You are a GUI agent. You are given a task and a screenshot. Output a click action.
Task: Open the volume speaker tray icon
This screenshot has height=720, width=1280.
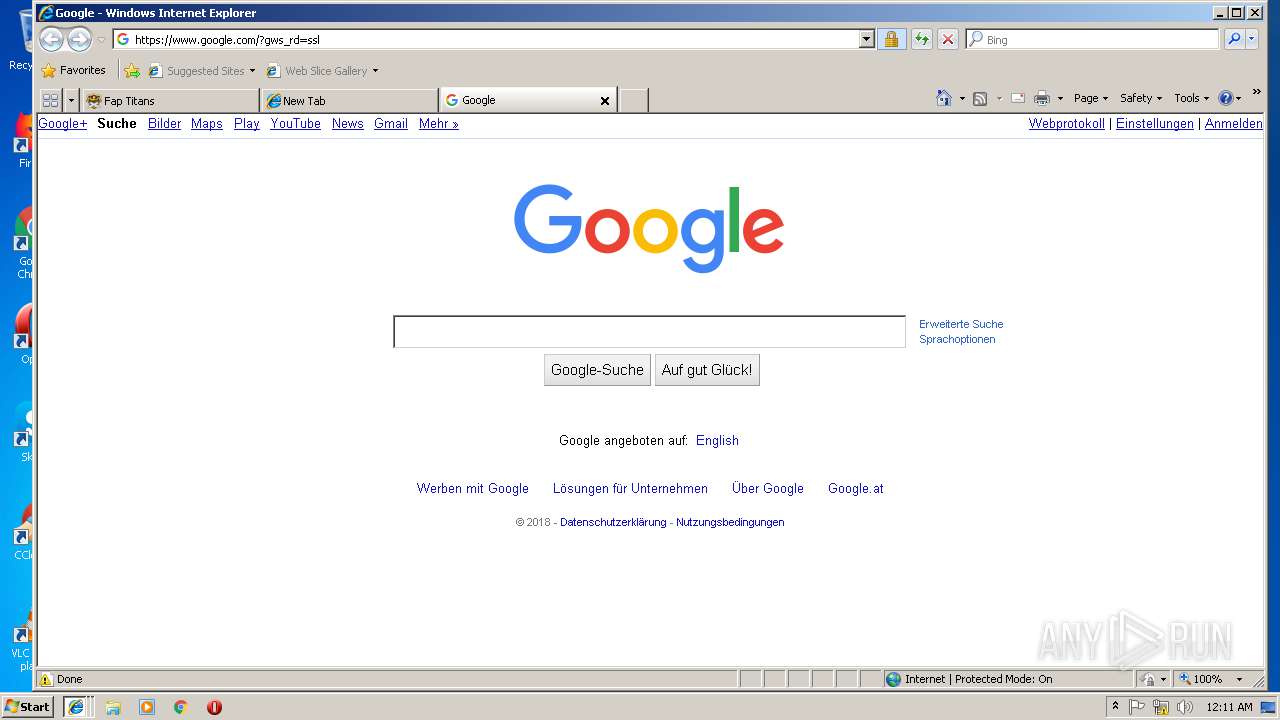pyautogui.click(x=1185, y=707)
